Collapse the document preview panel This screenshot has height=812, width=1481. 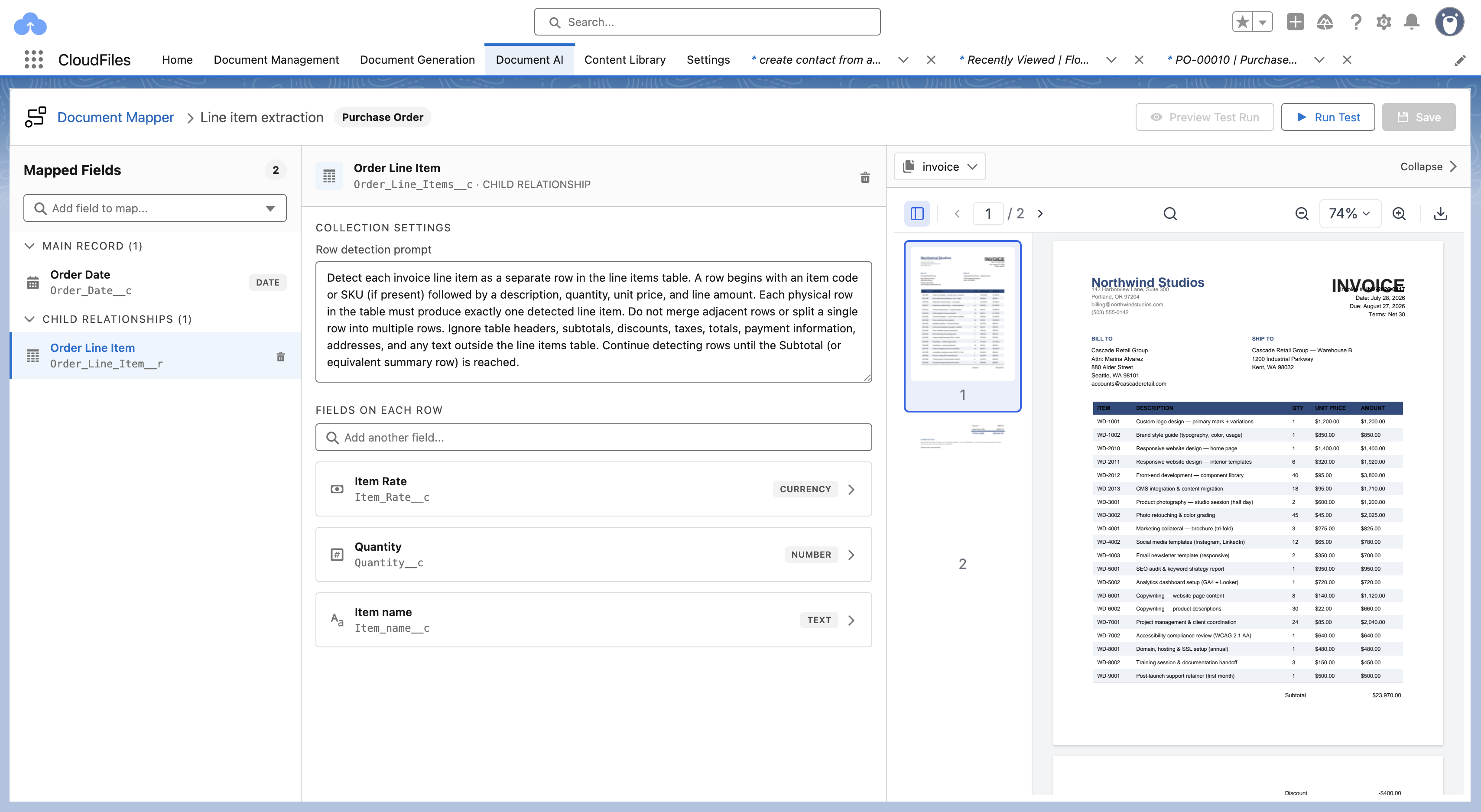[x=1429, y=166]
